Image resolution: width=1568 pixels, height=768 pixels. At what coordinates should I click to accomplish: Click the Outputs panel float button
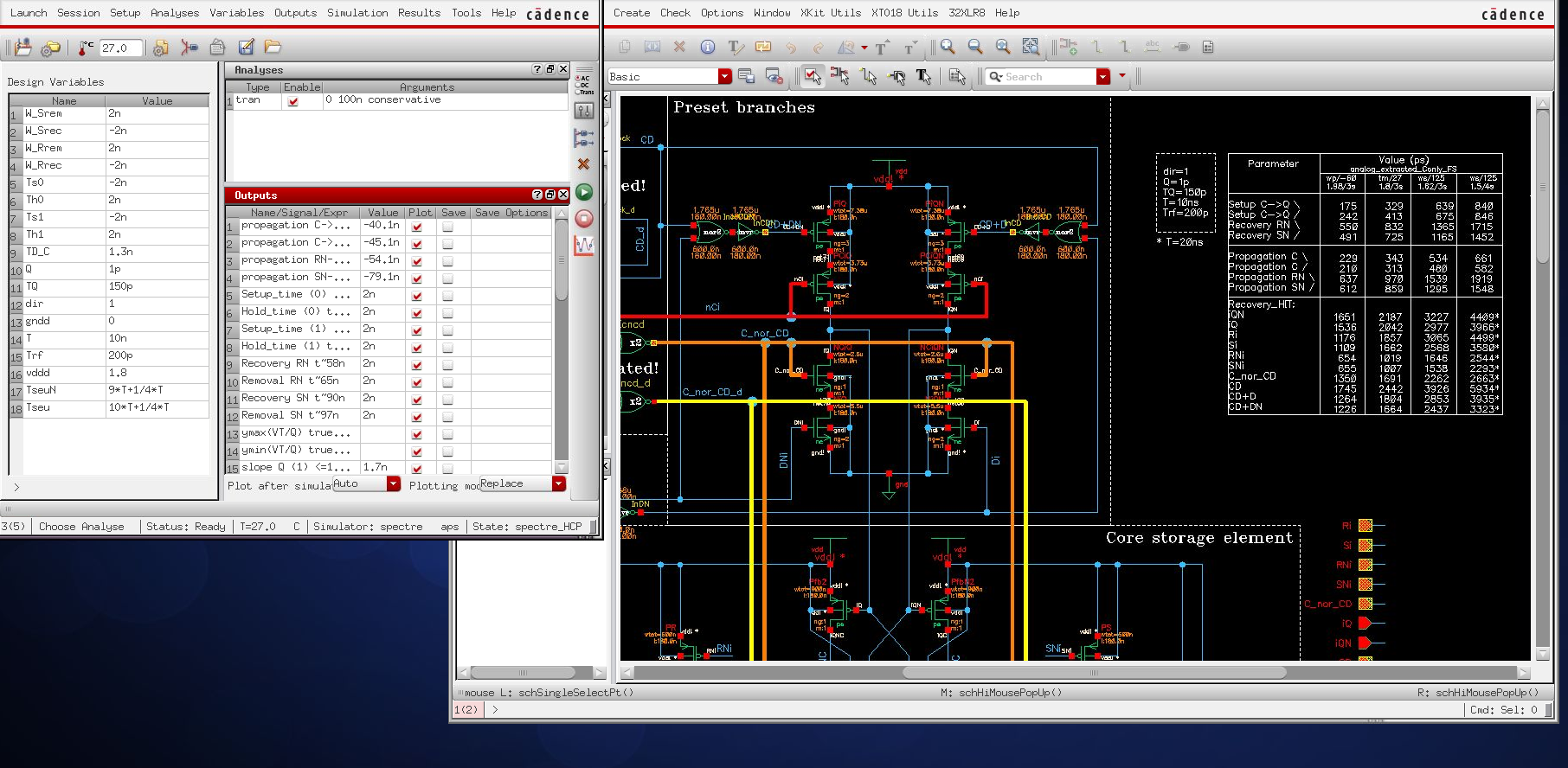tap(550, 195)
